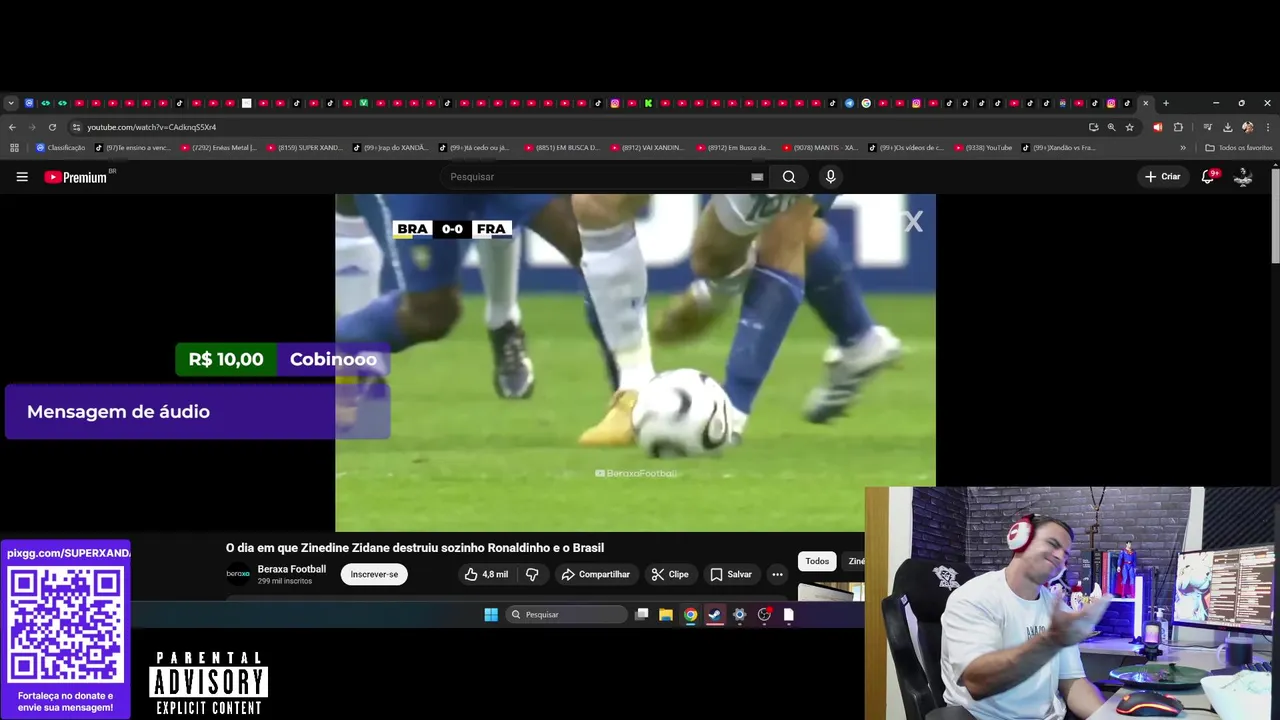Click the Chrome address bar URL
The width and height of the screenshot is (1280, 720).
[151, 127]
